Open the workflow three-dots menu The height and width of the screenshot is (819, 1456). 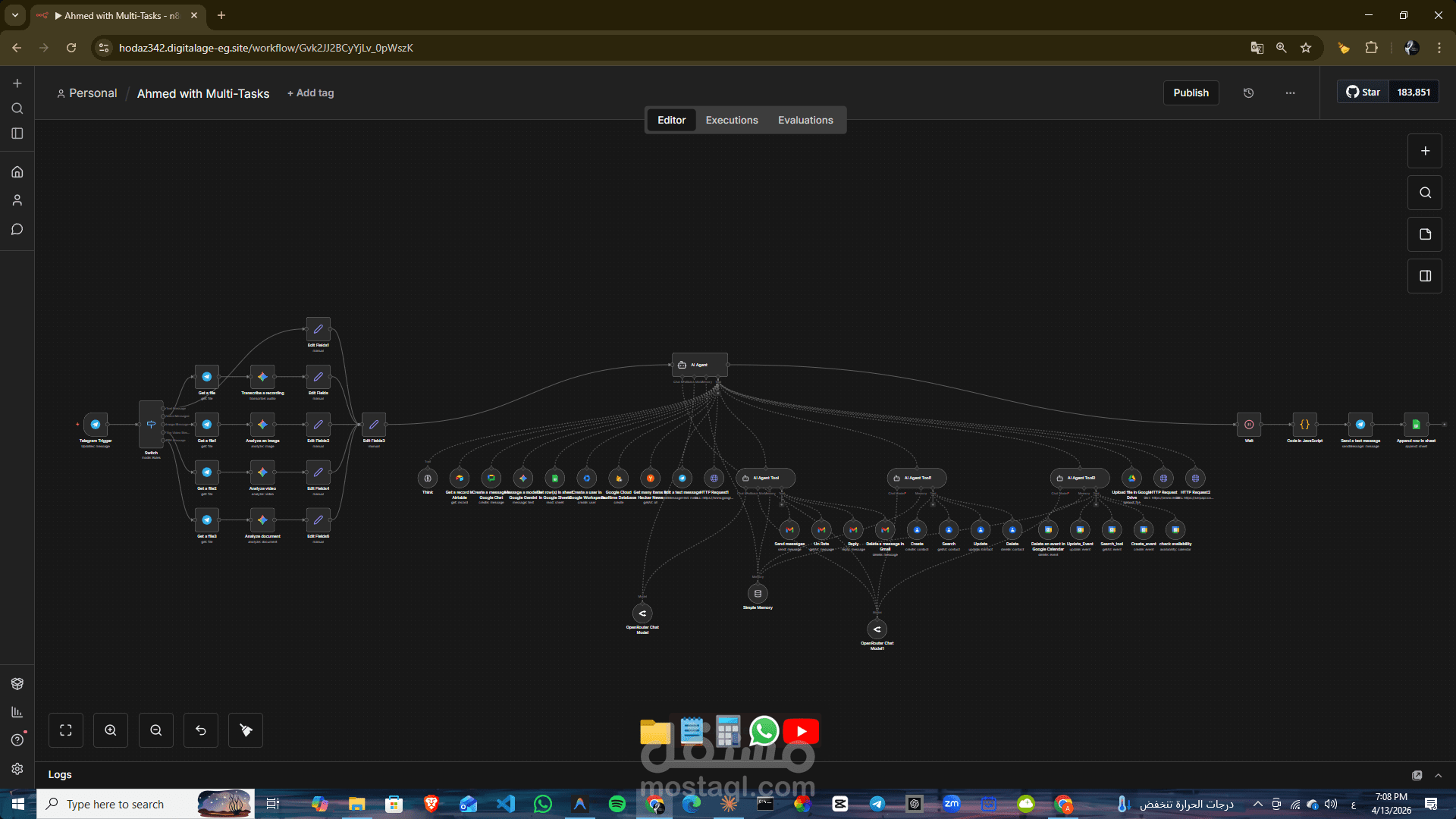tap(1290, 93)
